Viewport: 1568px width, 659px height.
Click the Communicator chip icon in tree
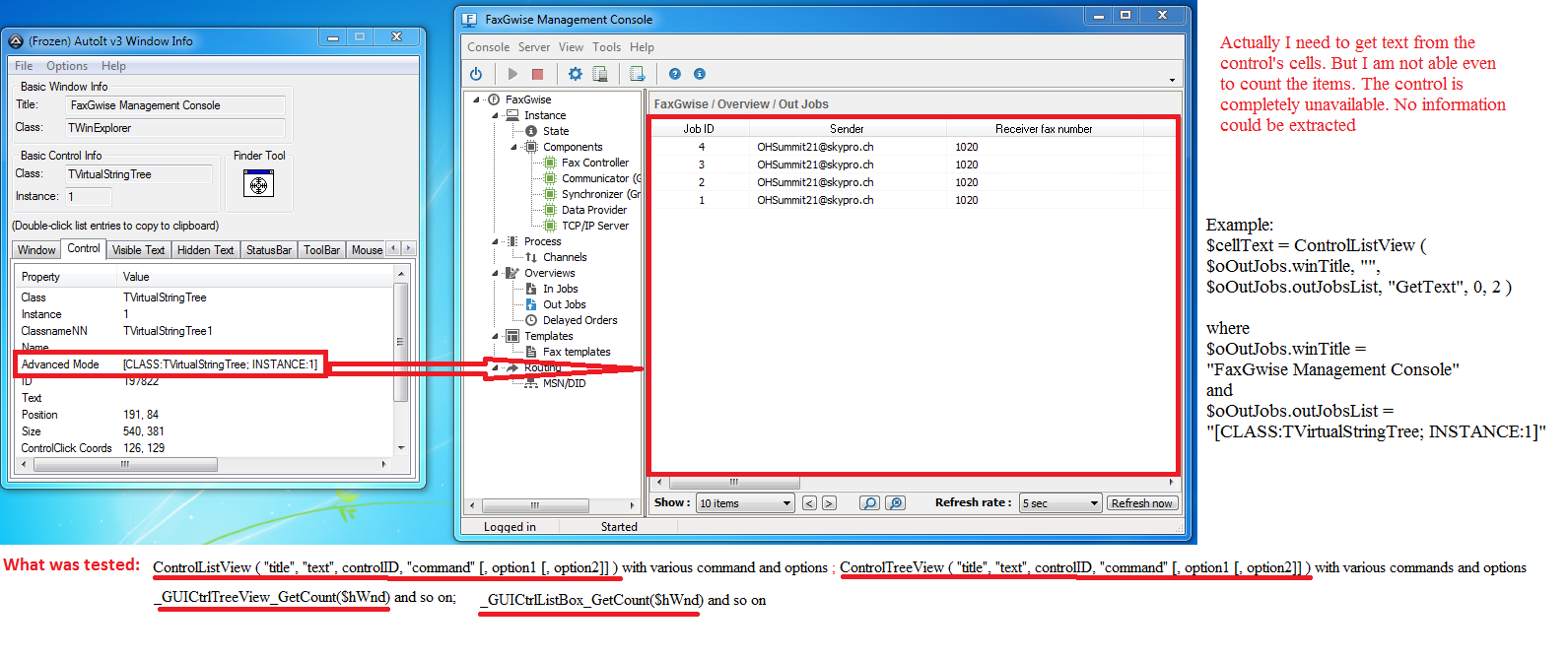click(x=551, y=178)
